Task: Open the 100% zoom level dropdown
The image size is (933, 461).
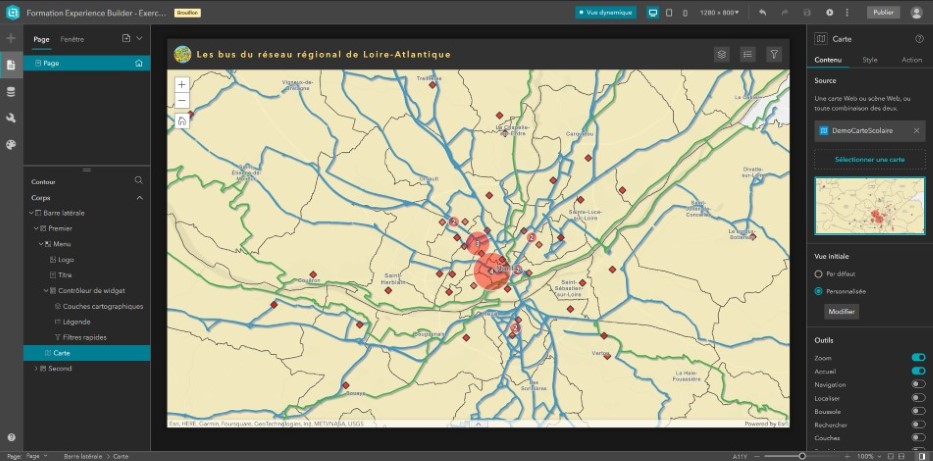Action: 869,456
